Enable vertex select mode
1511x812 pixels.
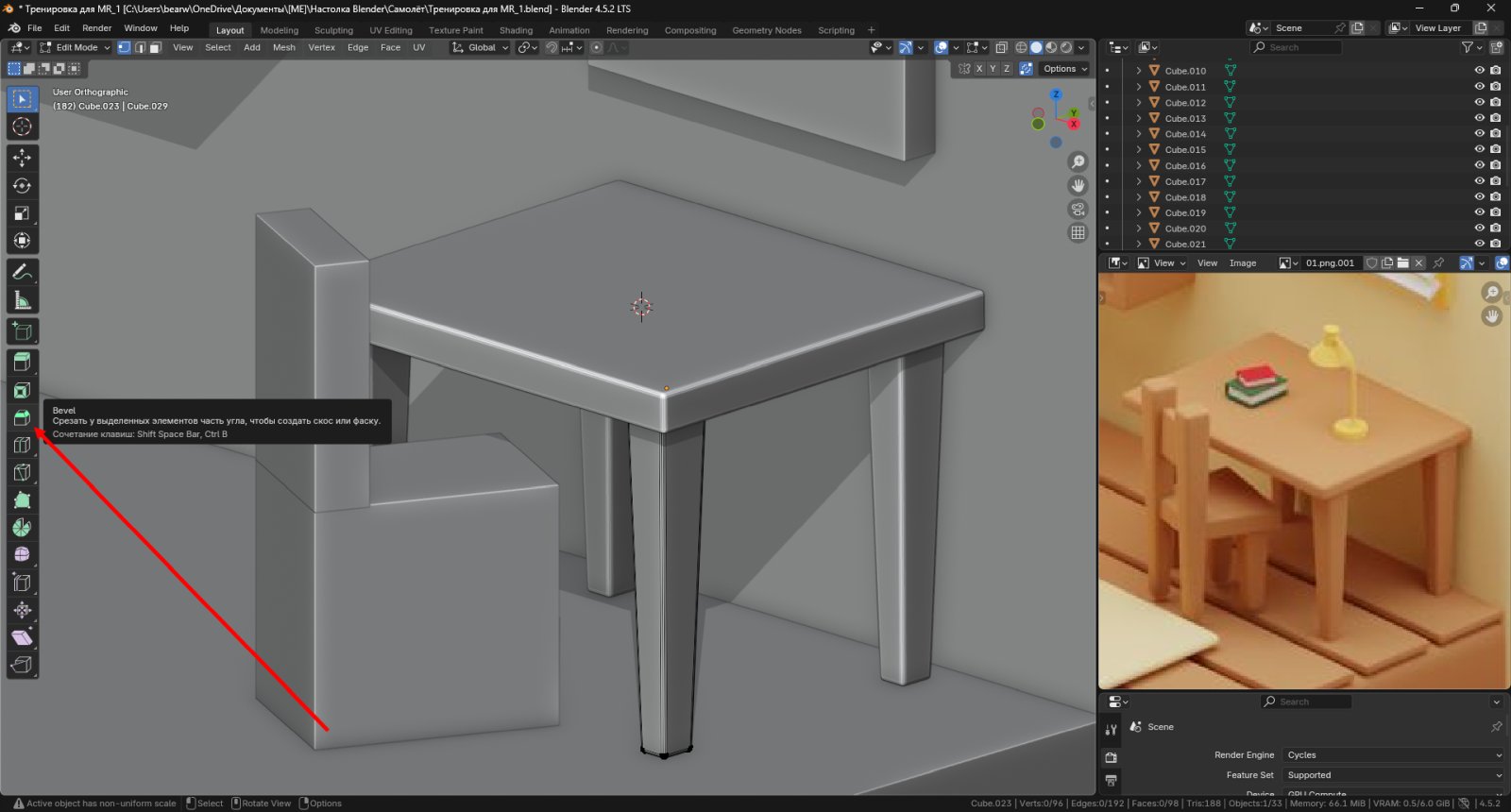coord(124,47)
